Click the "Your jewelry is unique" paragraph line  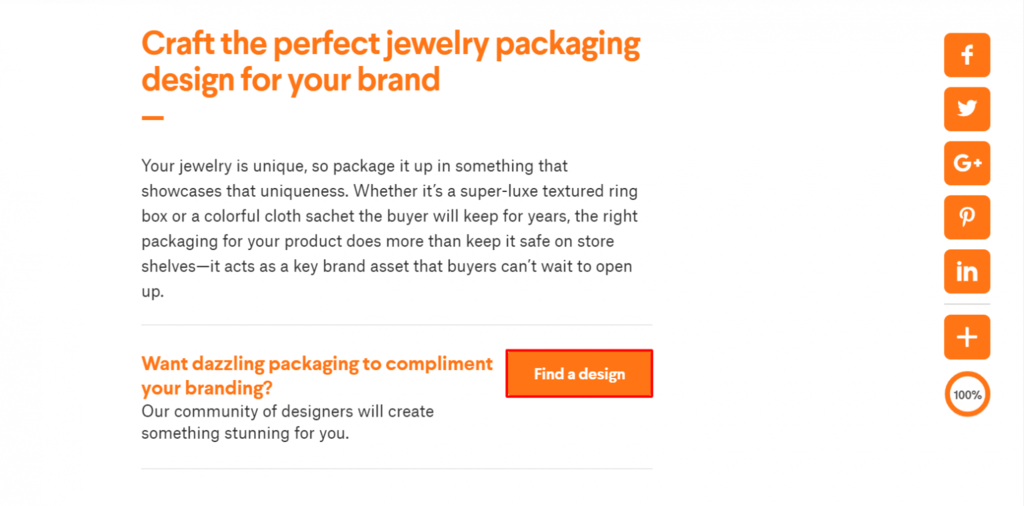354,165
